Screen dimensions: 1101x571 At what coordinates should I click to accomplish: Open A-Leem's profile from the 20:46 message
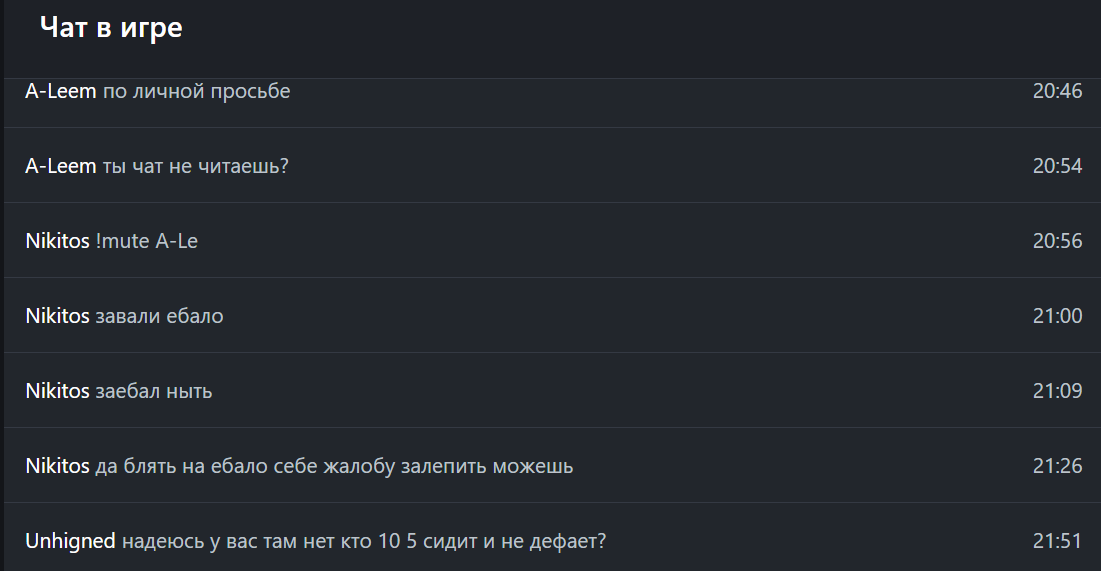coord(60,91)
